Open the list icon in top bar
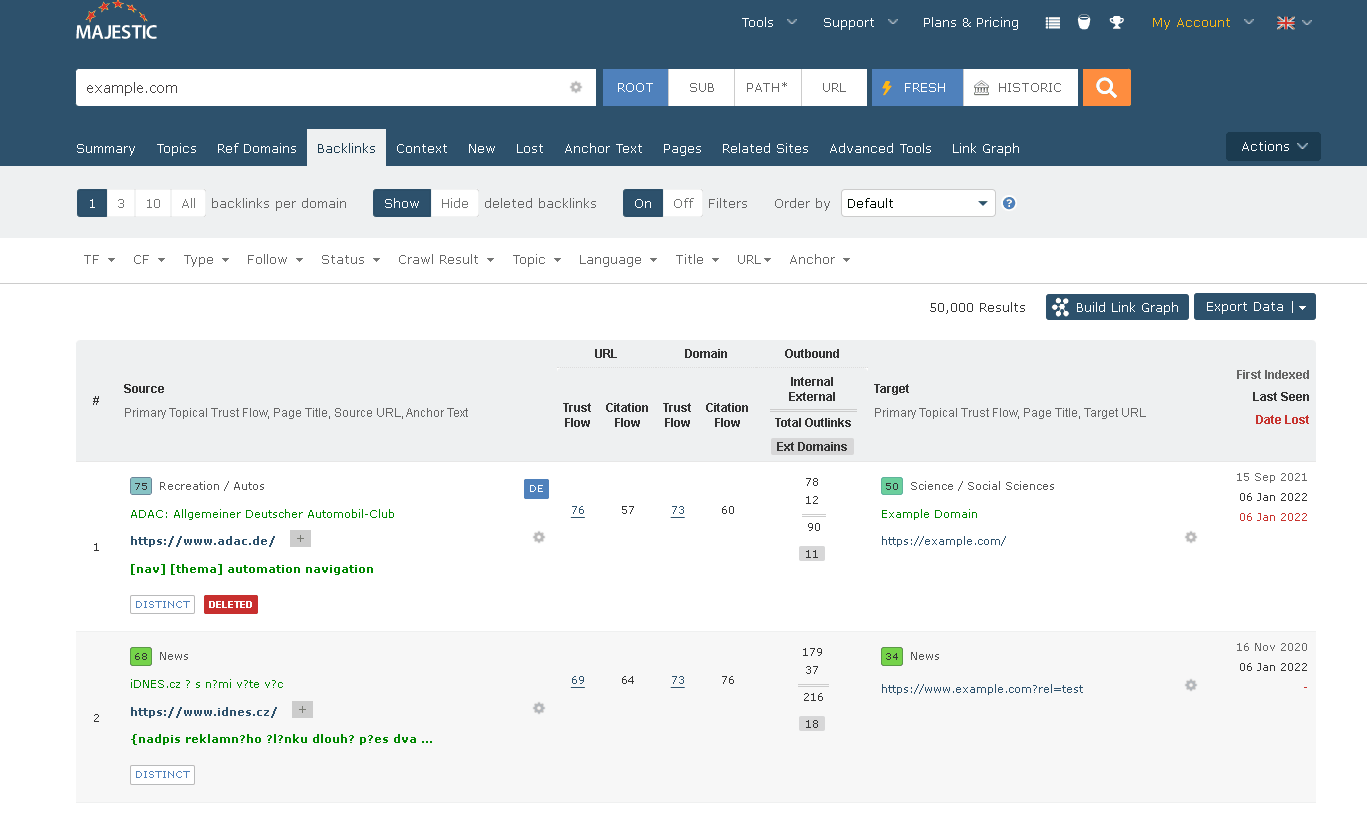 pos(1052,22)
